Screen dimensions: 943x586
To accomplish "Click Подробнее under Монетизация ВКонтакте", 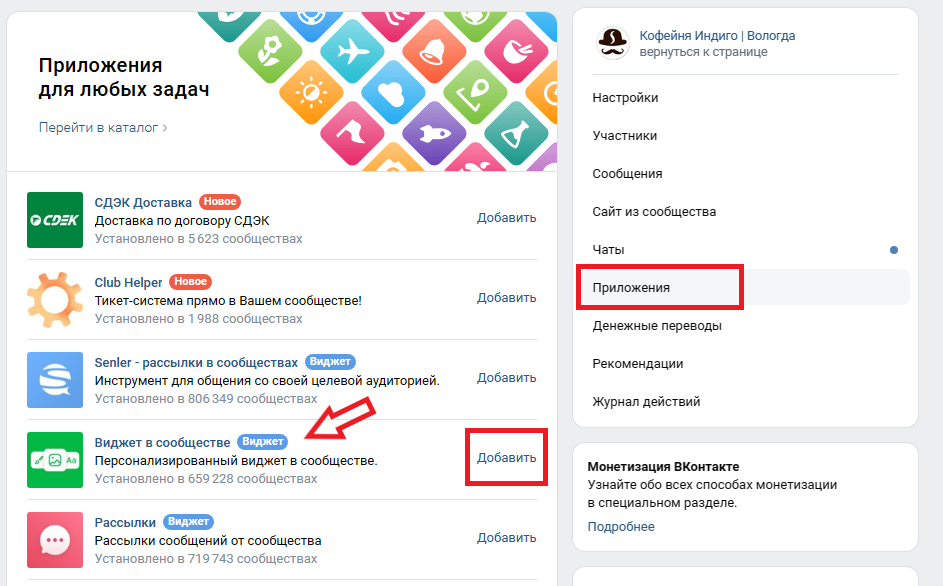I will pos(621,527).
